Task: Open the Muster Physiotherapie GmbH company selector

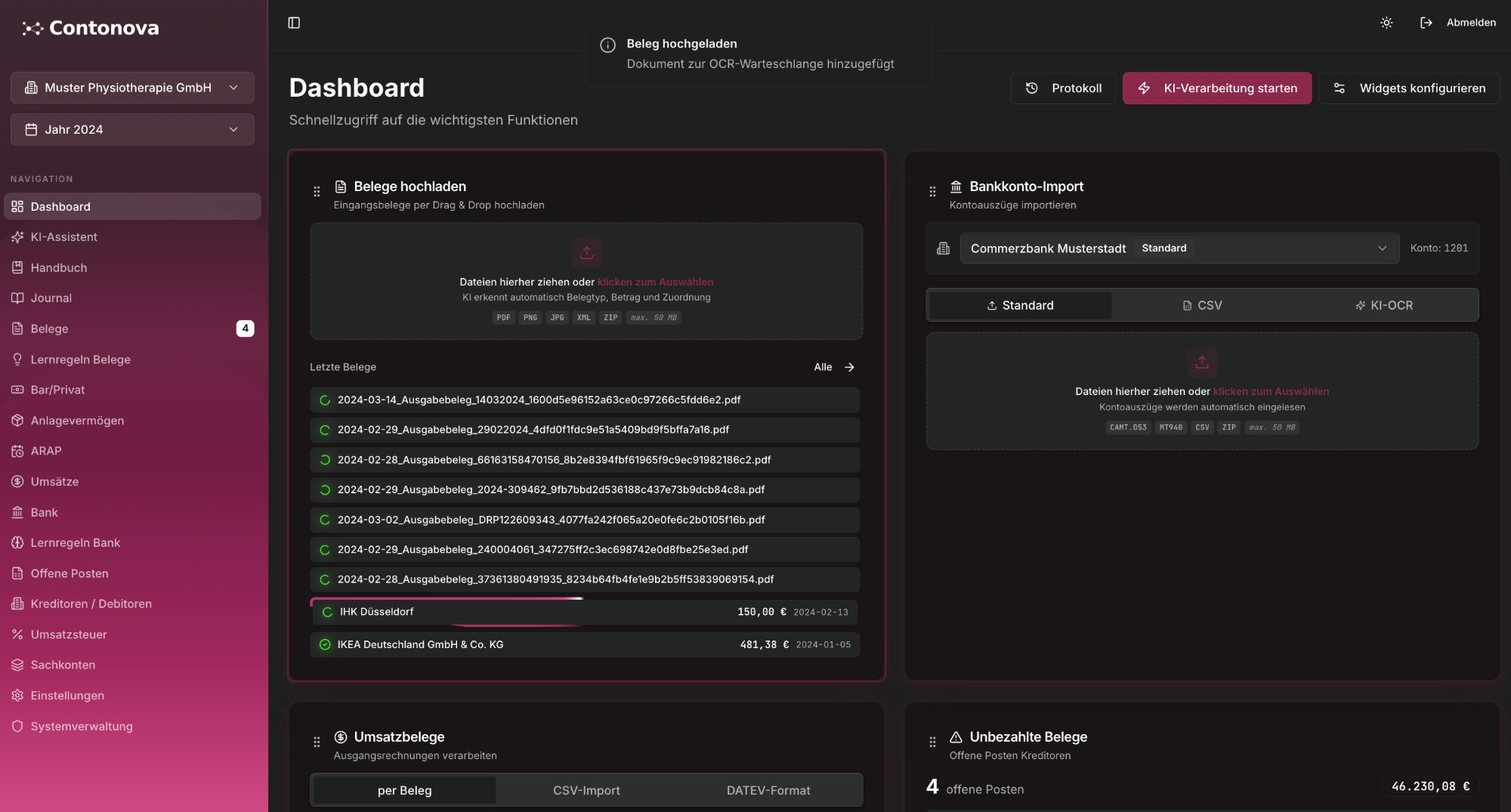Action: (x=131, y=87)
